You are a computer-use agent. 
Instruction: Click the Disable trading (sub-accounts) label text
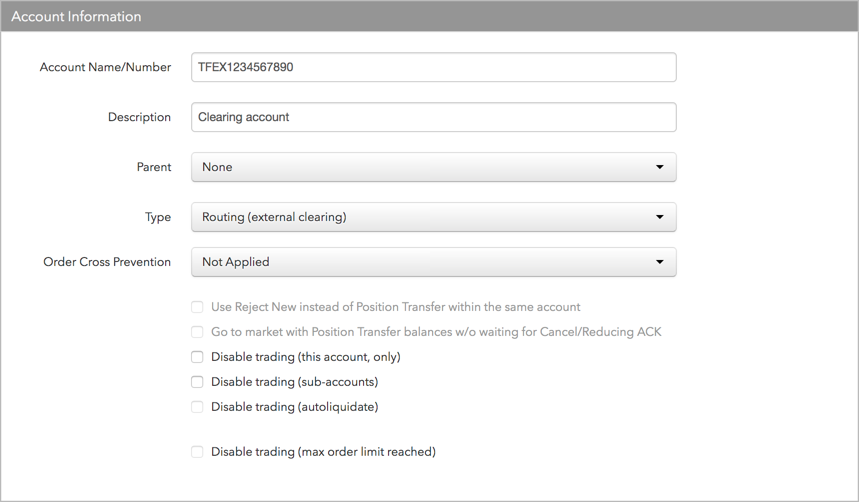tap(295, 382)
